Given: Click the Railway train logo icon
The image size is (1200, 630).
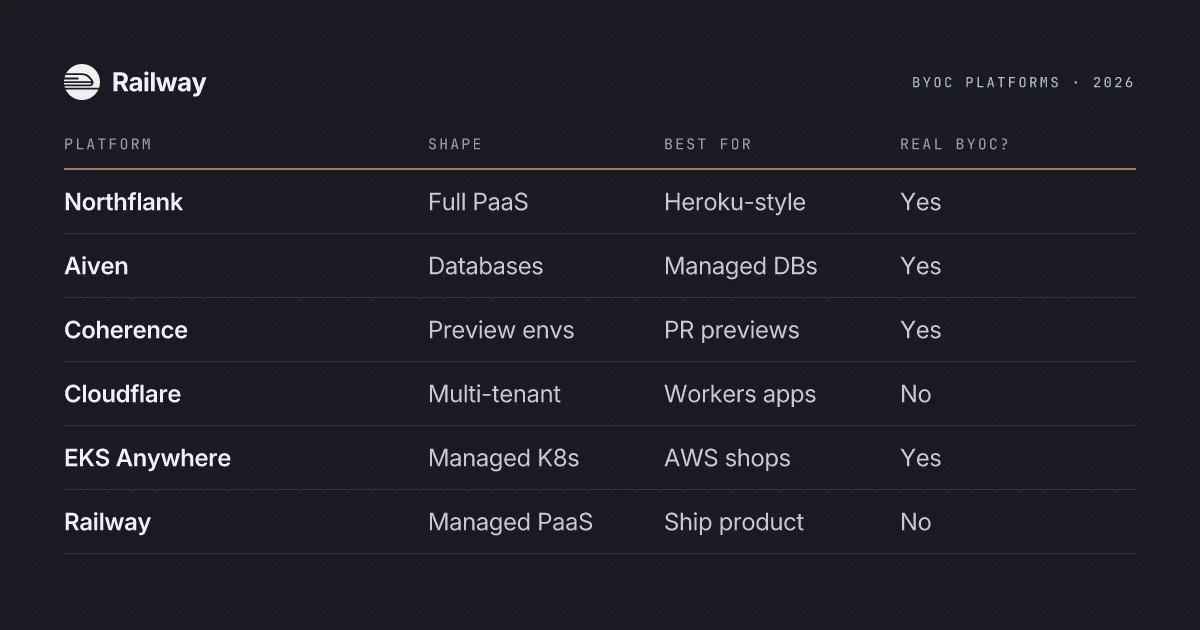Looking at the screenshot, I should 82,82.
